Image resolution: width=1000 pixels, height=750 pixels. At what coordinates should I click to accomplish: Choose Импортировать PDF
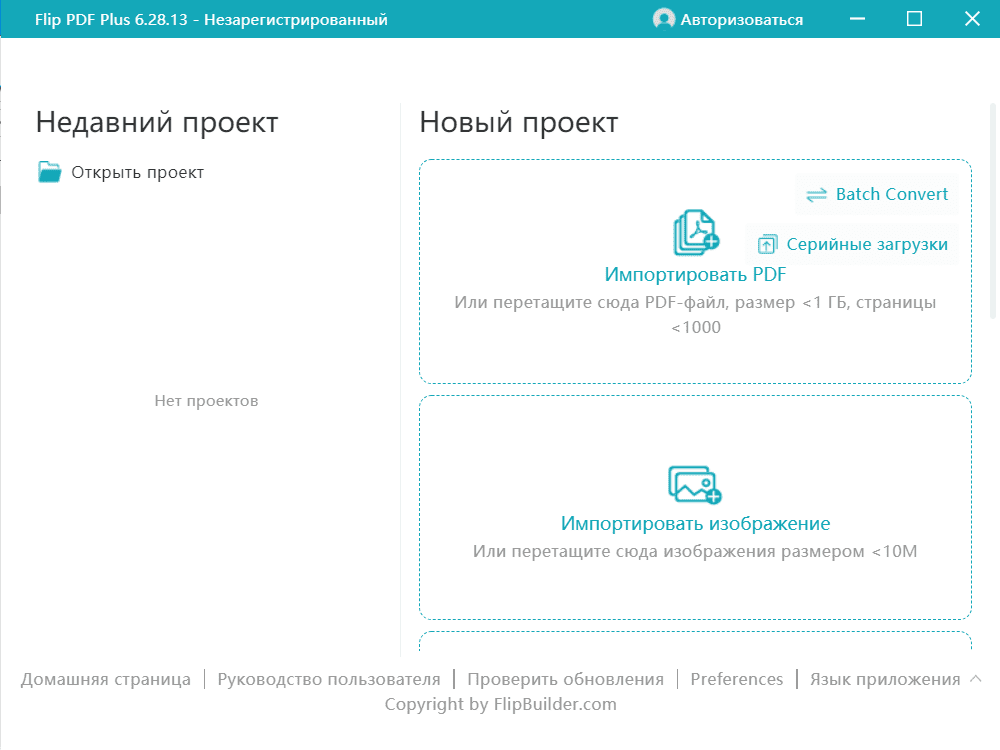pos(695,274)
